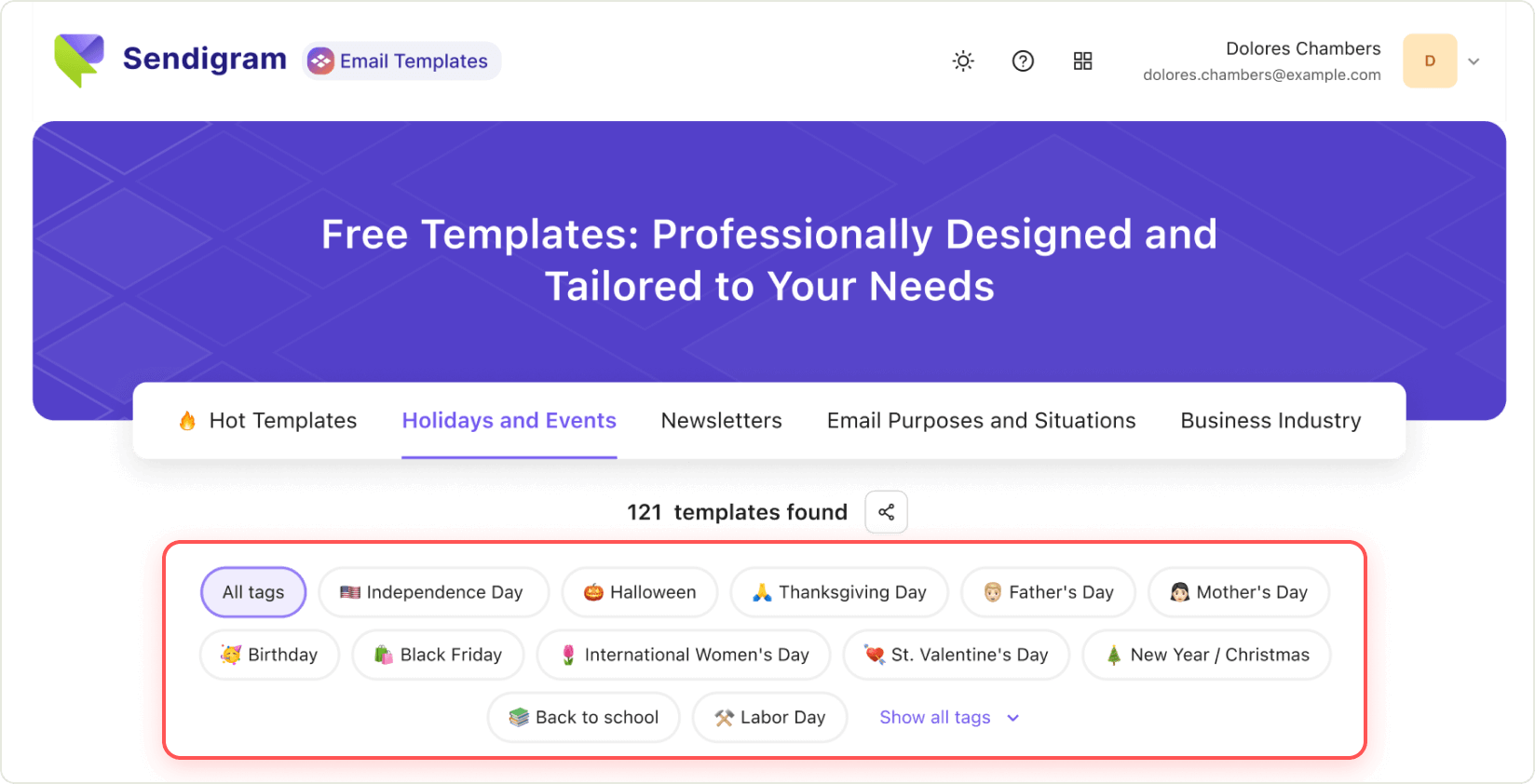Switch to the Newsletters tab

pyautogui.click(x=722, y=421)
